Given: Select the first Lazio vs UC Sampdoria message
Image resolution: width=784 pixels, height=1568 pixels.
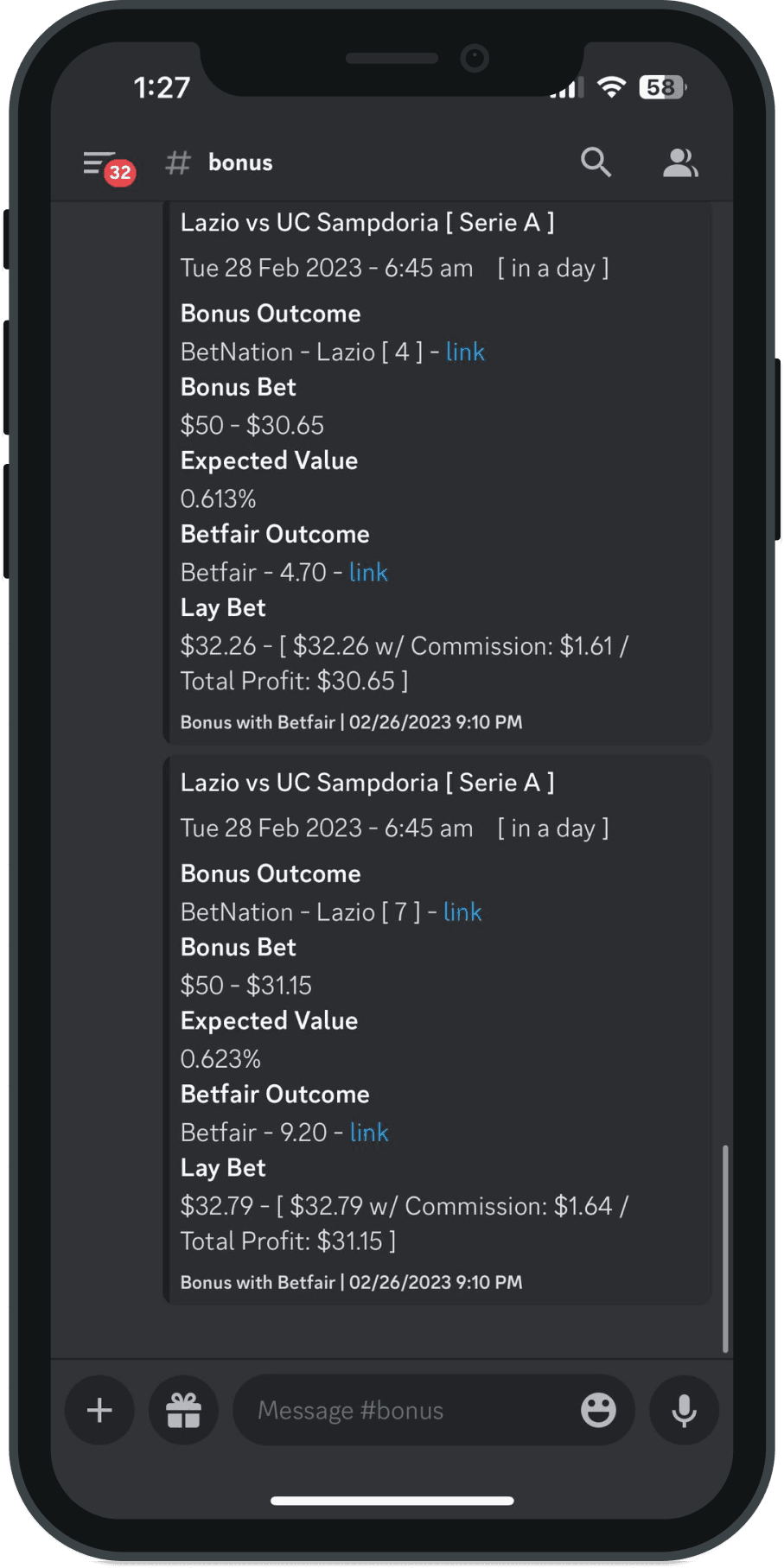Looking at the screenshot, I should [x=367, y=222].
